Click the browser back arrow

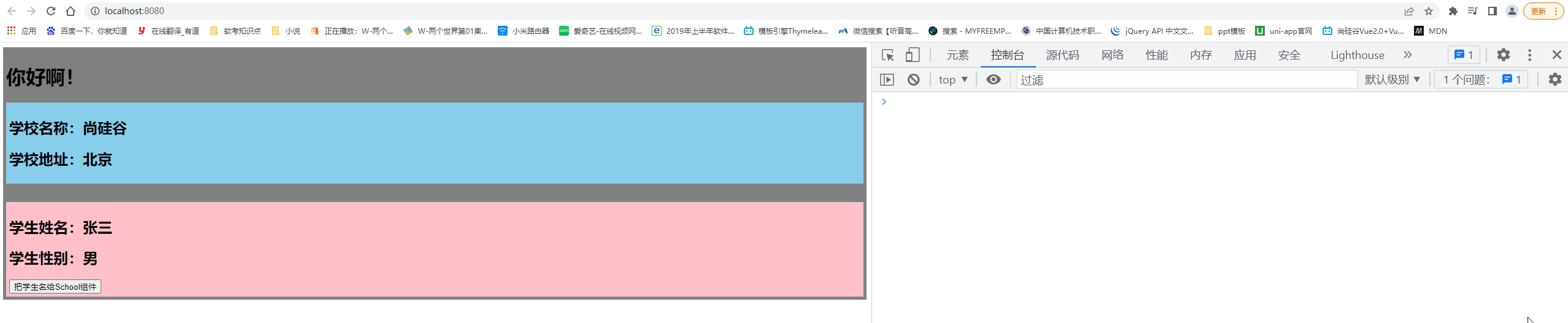point(12,11)
